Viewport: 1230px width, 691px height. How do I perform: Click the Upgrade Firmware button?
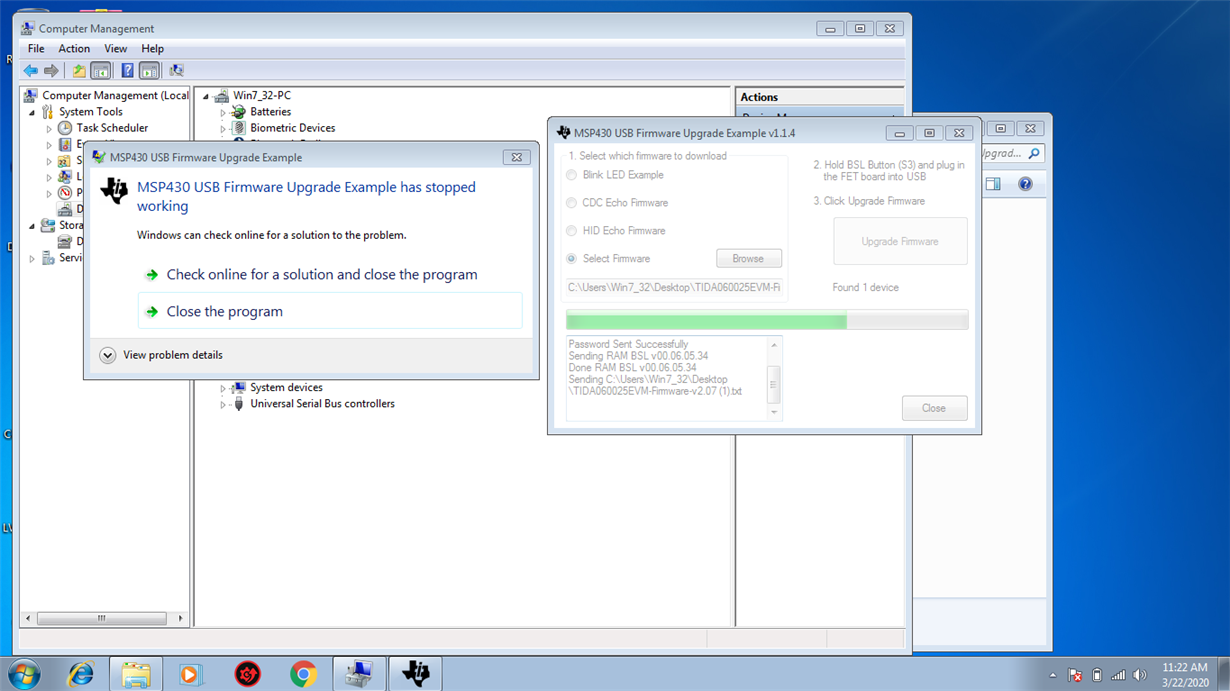tap(900, 241)
